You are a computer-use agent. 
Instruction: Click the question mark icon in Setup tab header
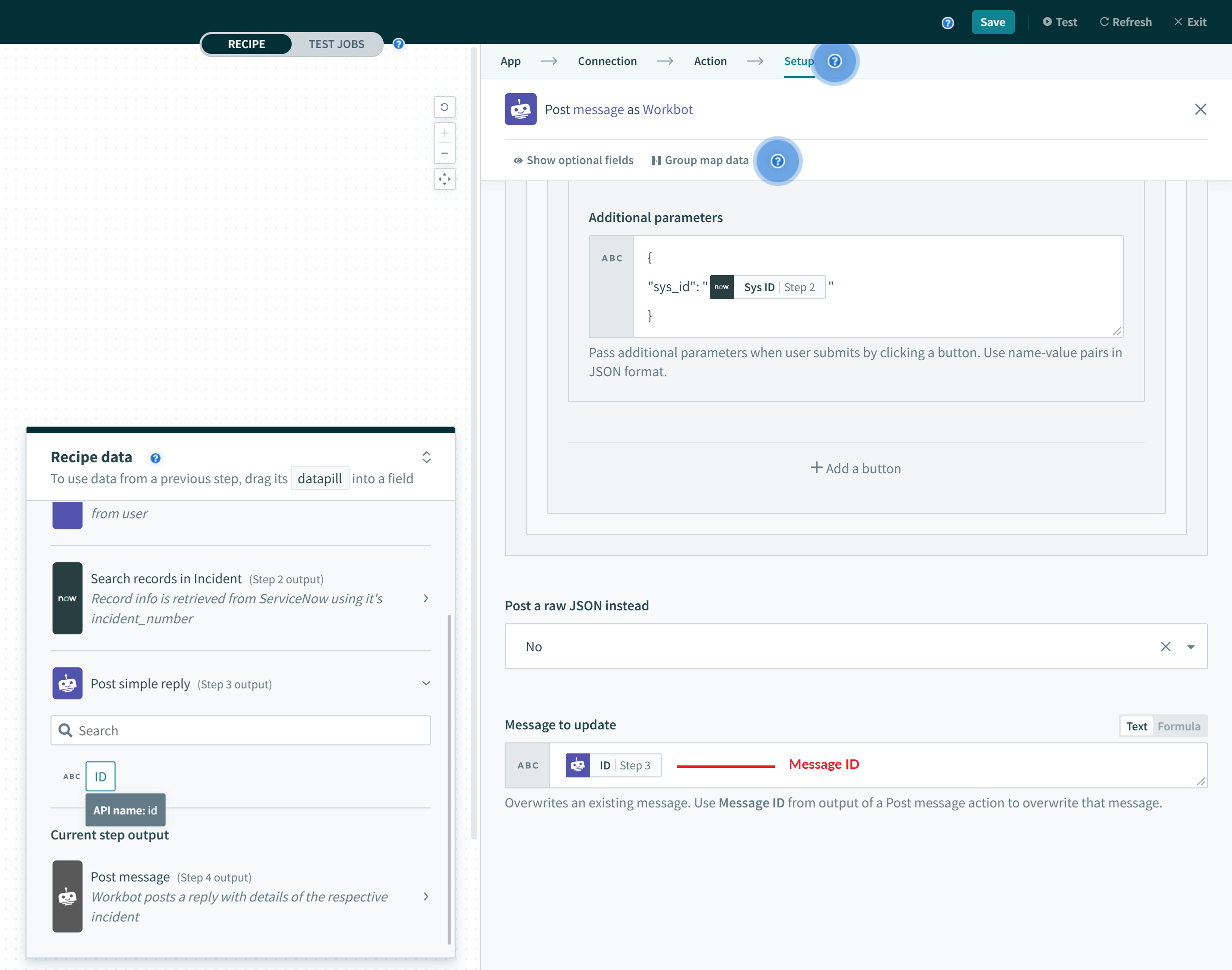835,61
